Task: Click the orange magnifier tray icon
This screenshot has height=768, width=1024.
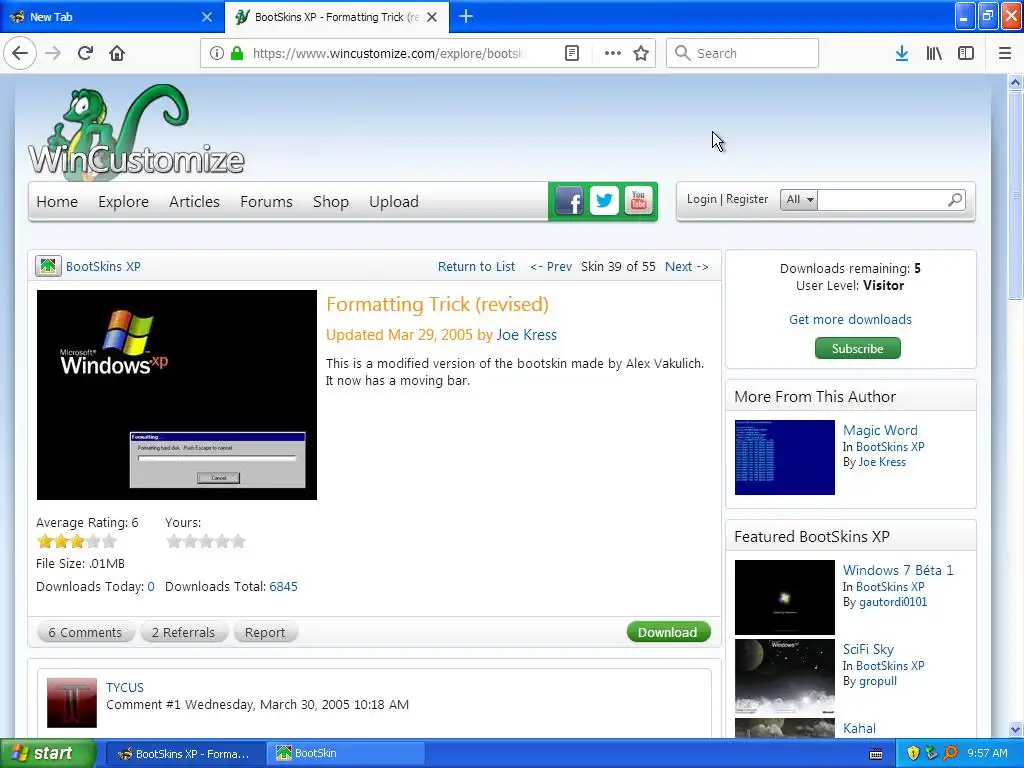Action: coord(950,753)
